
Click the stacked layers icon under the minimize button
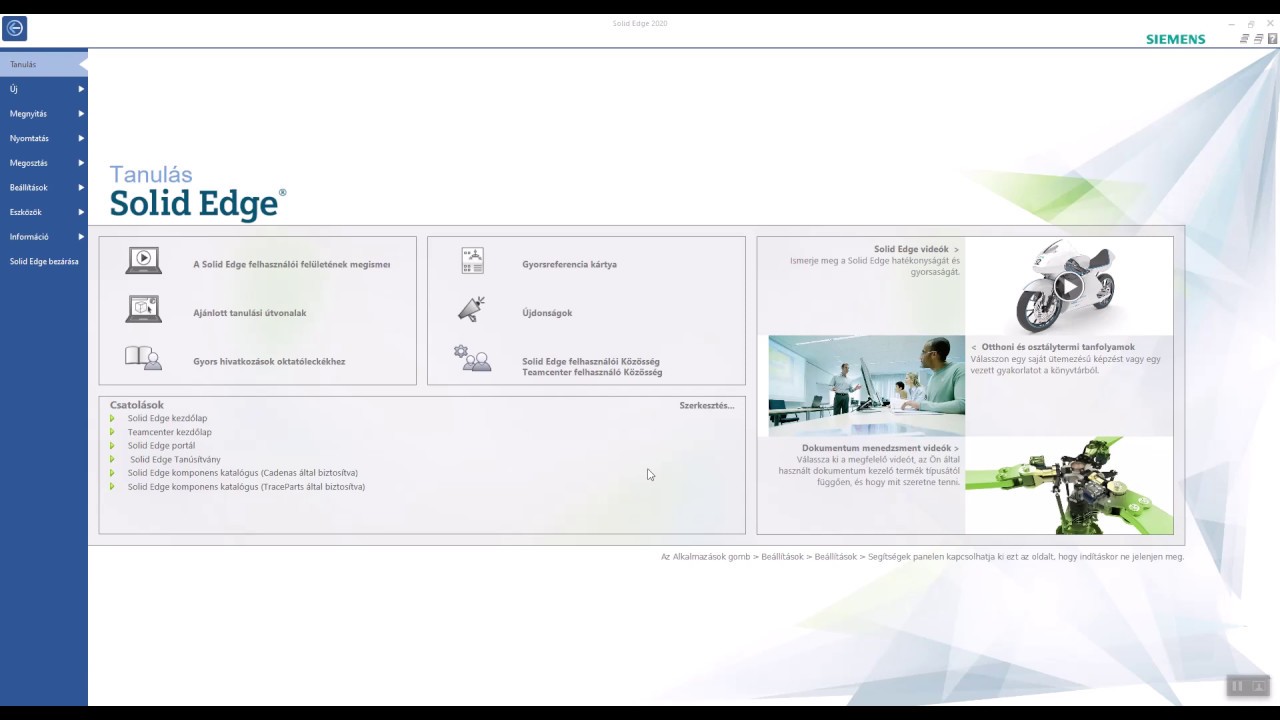click(1244, 39)
